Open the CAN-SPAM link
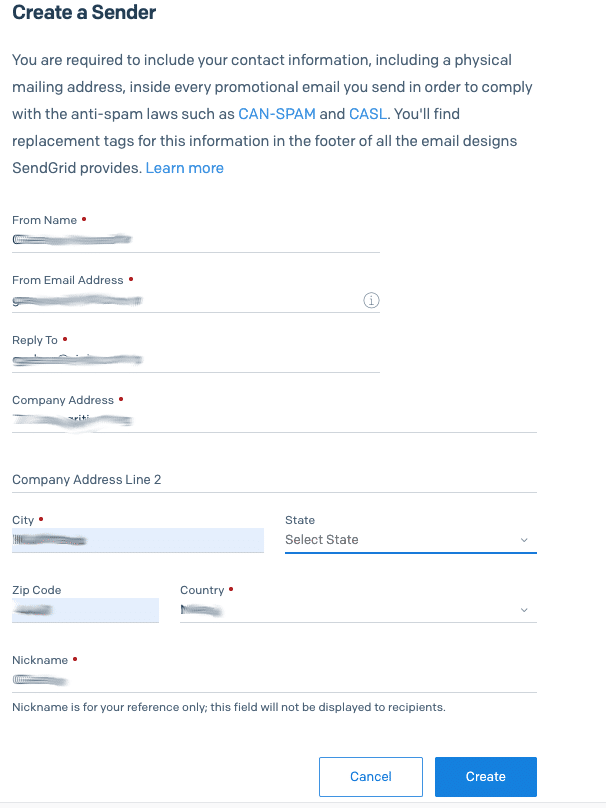This screenshot has width=606, height=808. point(278,113)
